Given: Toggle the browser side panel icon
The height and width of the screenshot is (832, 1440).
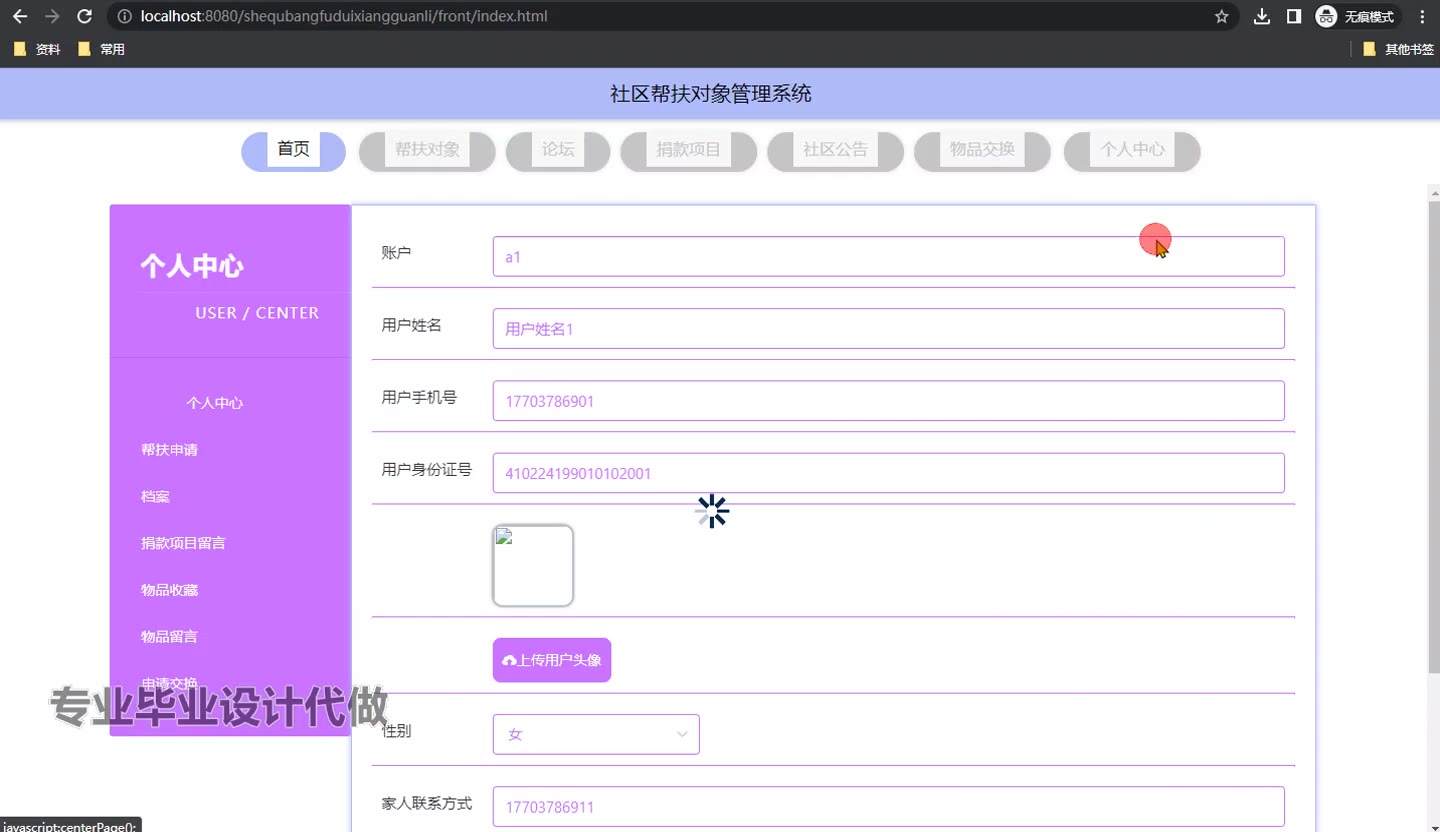Looking at the screenshot, I should coord(1294,16).
